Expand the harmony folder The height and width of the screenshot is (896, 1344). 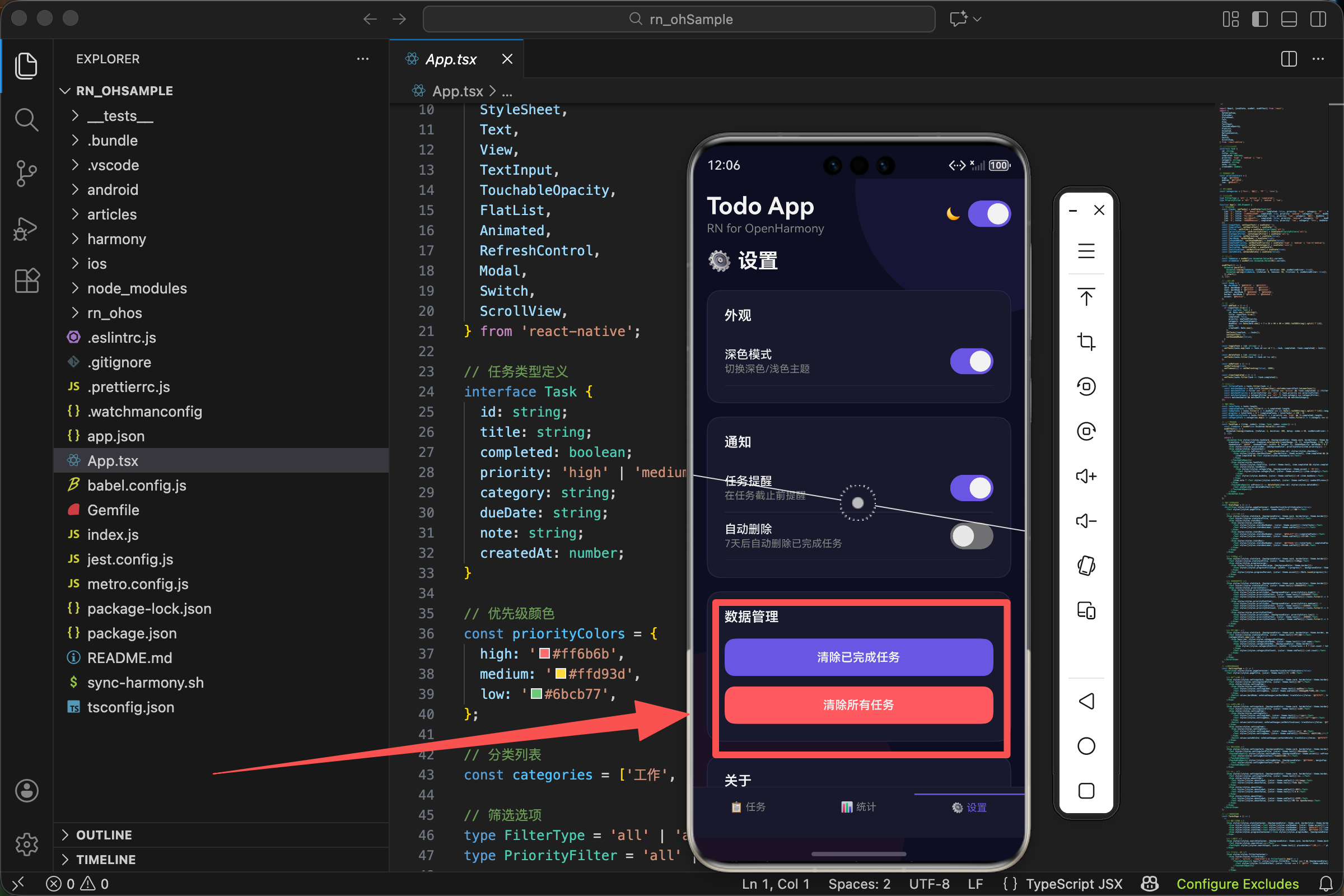pos(116,239)
